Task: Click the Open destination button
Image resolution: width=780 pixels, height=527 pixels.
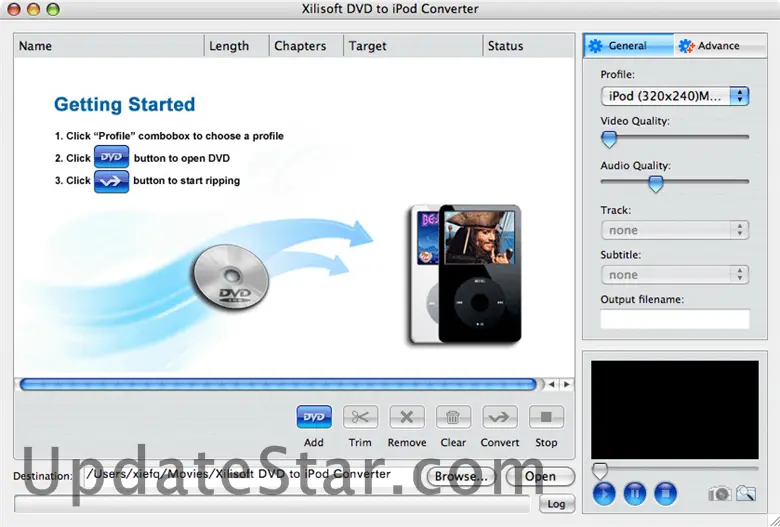Action: coord(540,476)
